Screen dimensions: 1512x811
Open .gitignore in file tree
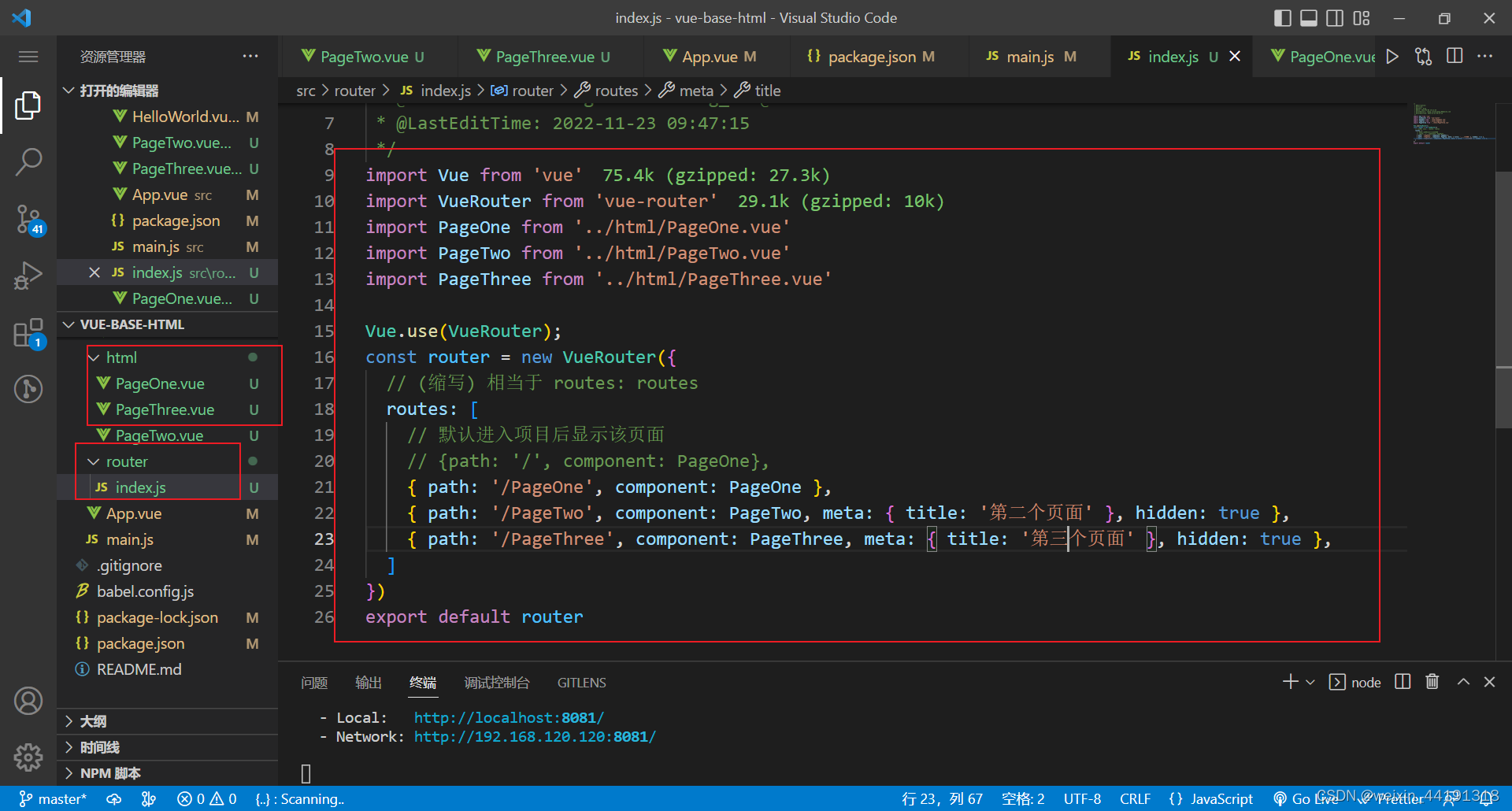tap(129, 565)
